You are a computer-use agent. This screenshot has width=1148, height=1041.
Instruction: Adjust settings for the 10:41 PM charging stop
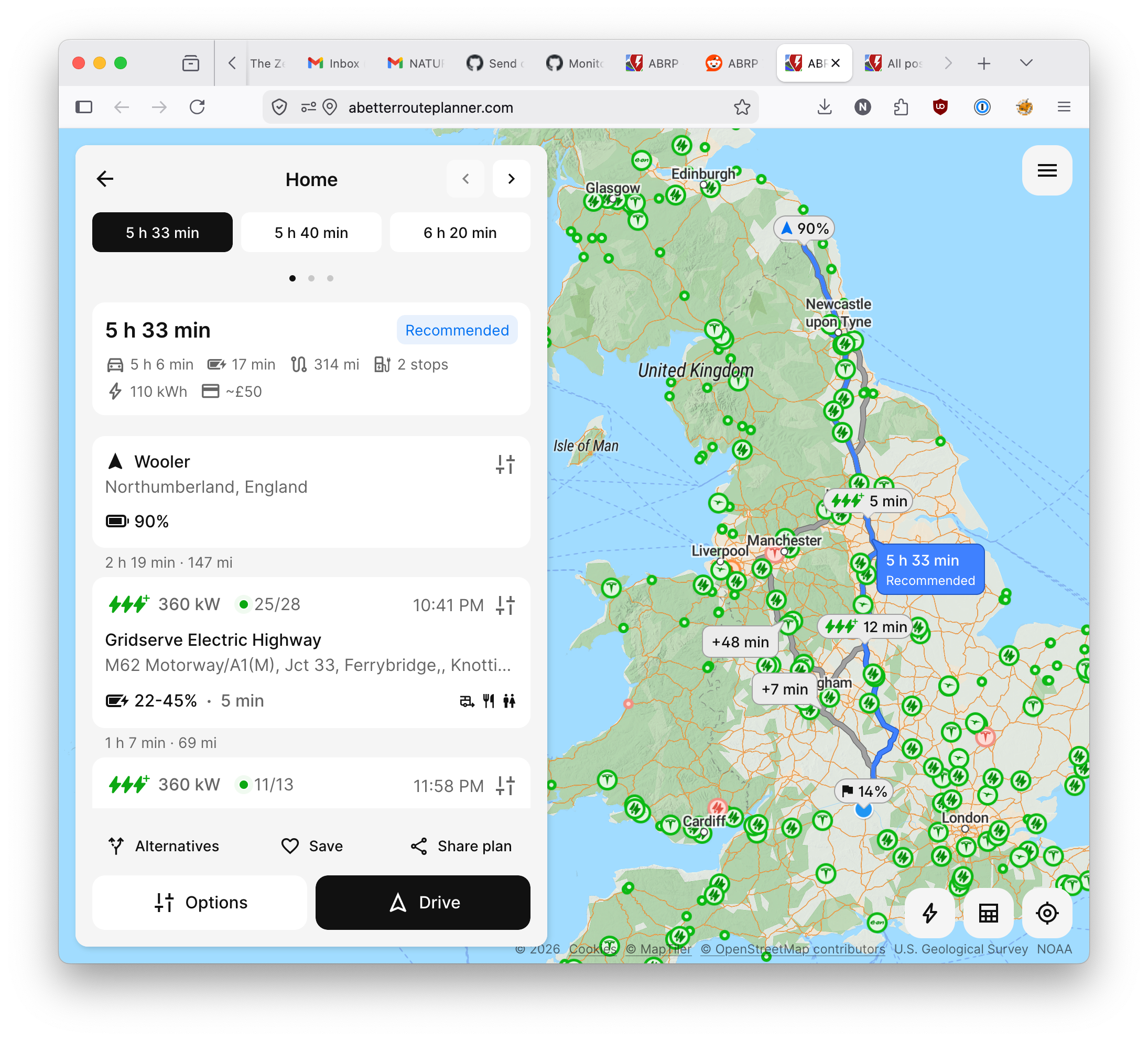click(505, 605)
